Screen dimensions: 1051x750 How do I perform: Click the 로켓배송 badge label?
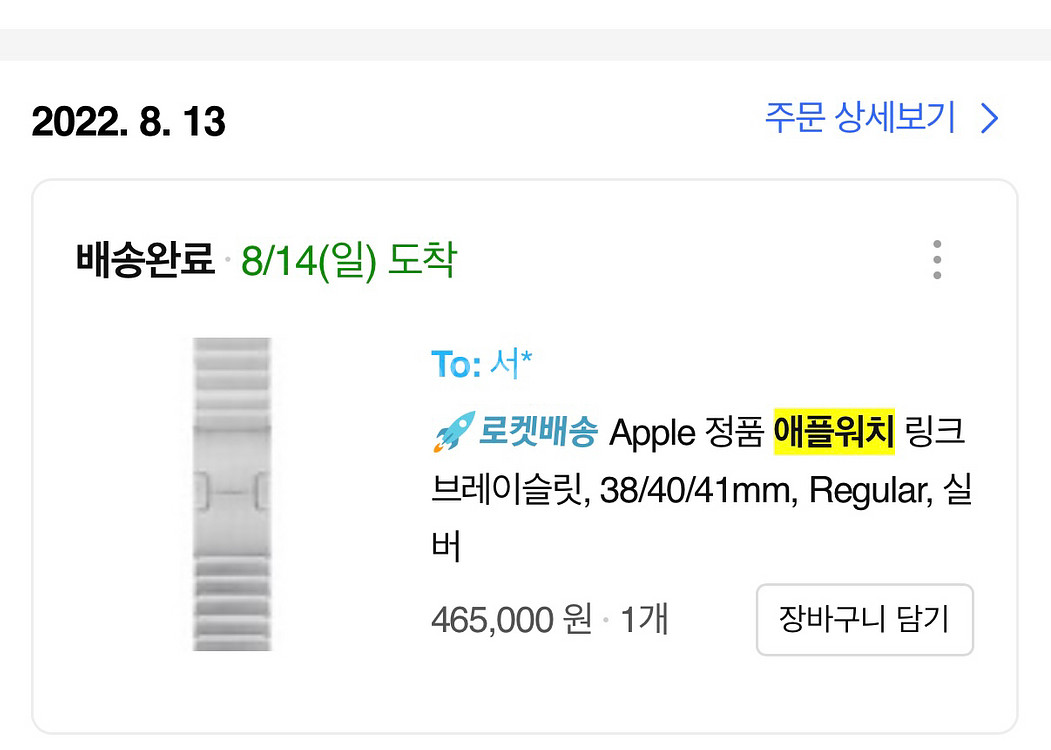[538, 433]
